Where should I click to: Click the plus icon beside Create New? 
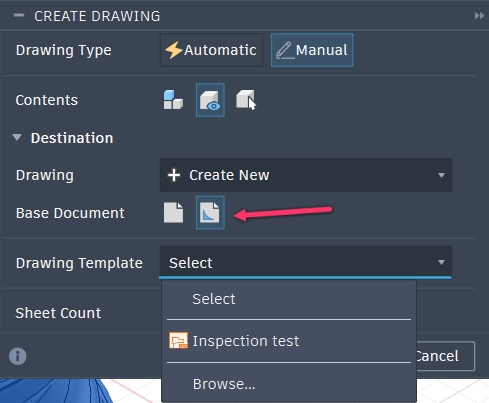point(174,175)
